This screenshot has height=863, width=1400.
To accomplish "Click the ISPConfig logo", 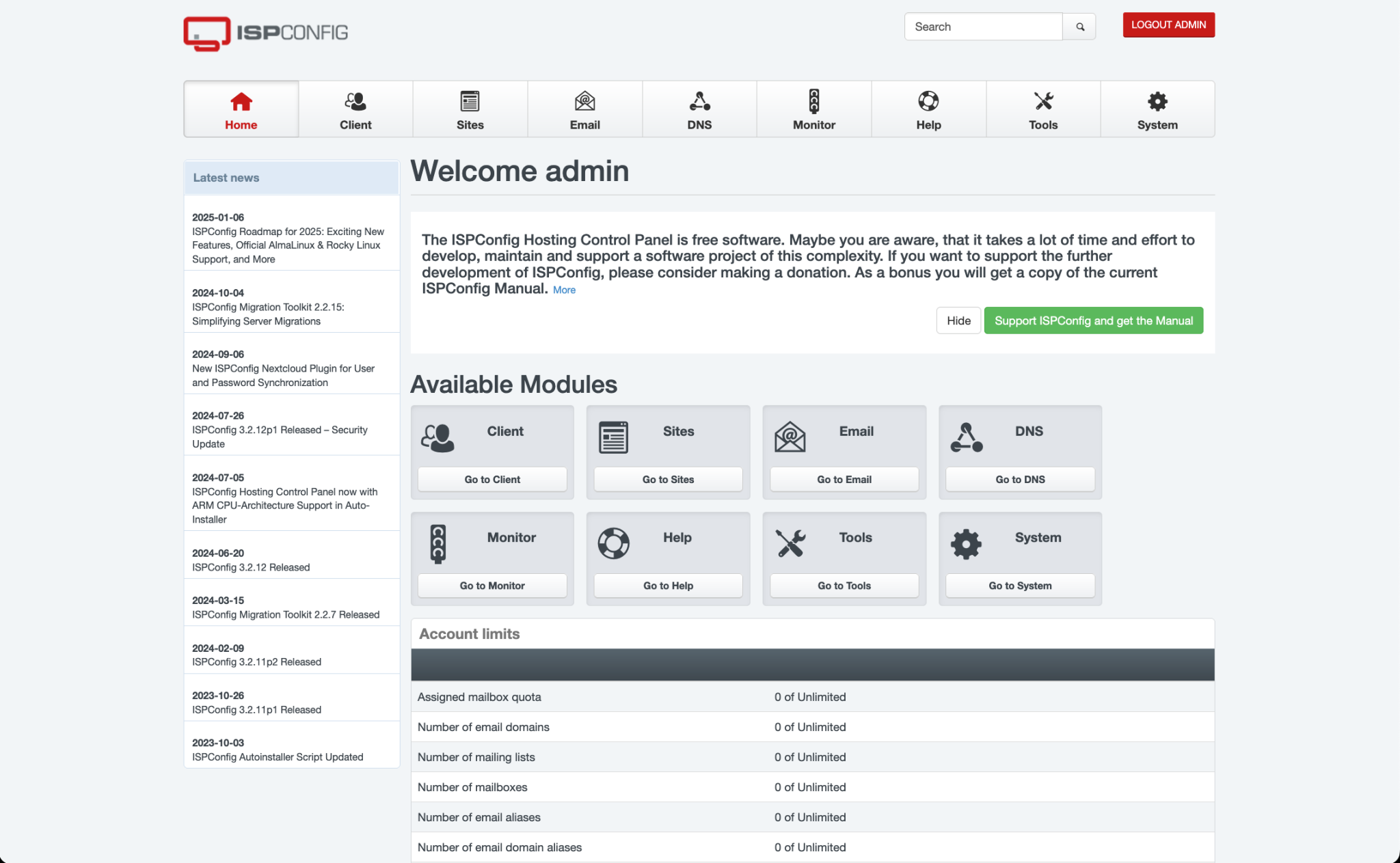I will [x=265, y=33].
